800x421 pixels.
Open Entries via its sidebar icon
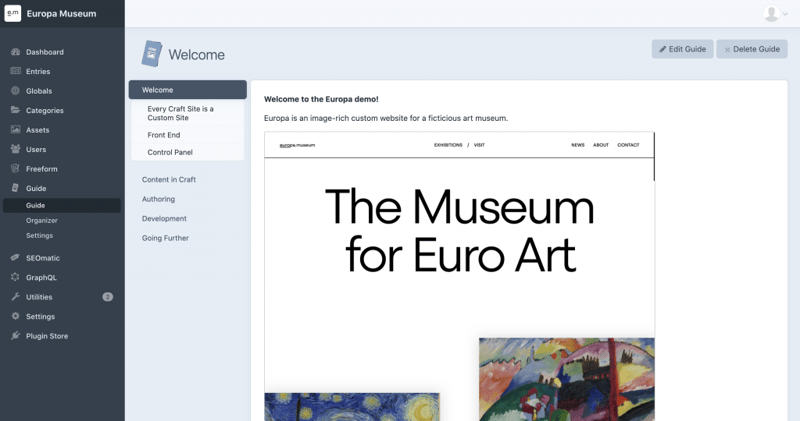pos(15,71)
